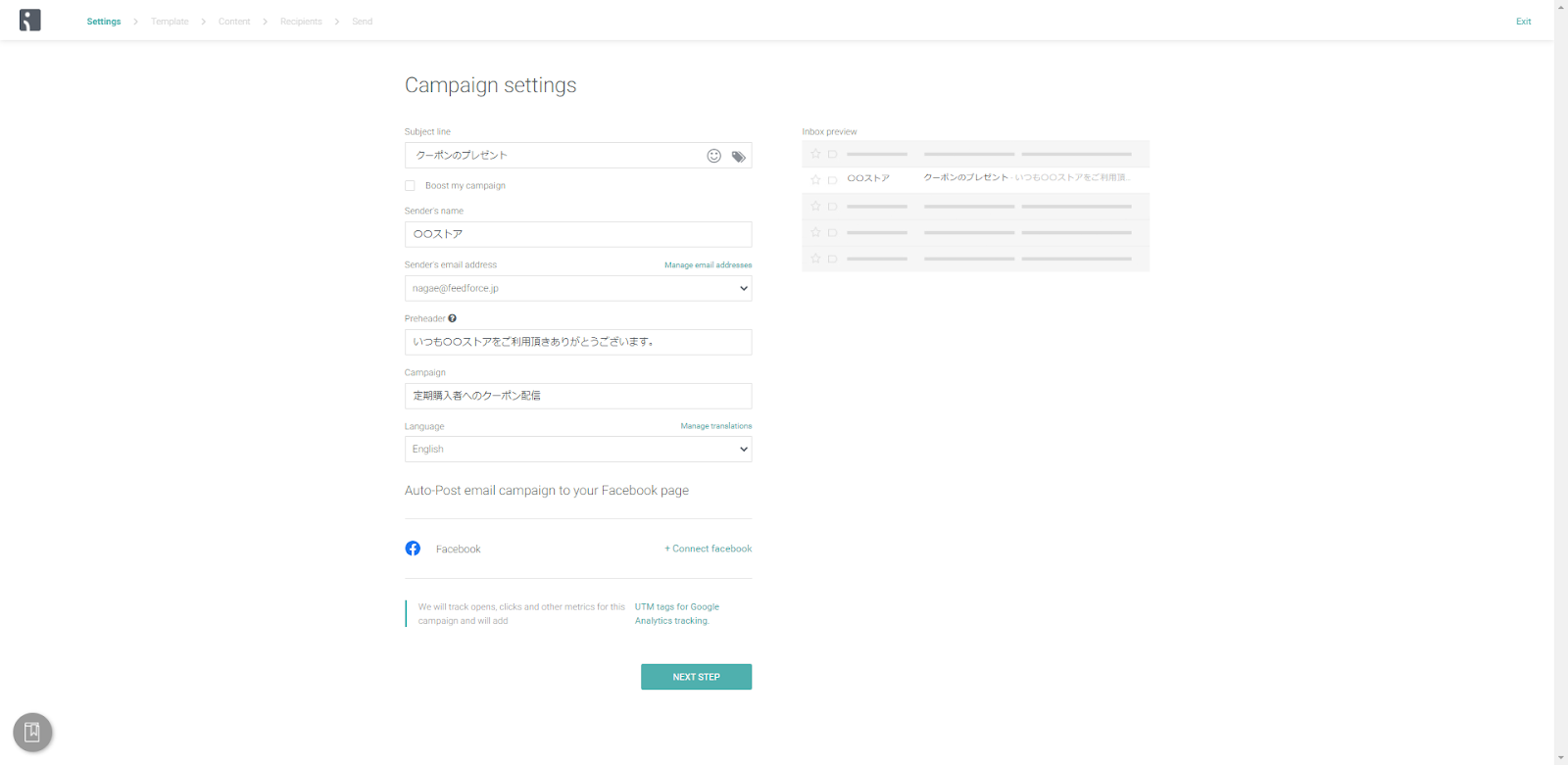
Task: Tick the checkbox in first inbox preview row
Action: pyautogui.click(x=832, y=154)
